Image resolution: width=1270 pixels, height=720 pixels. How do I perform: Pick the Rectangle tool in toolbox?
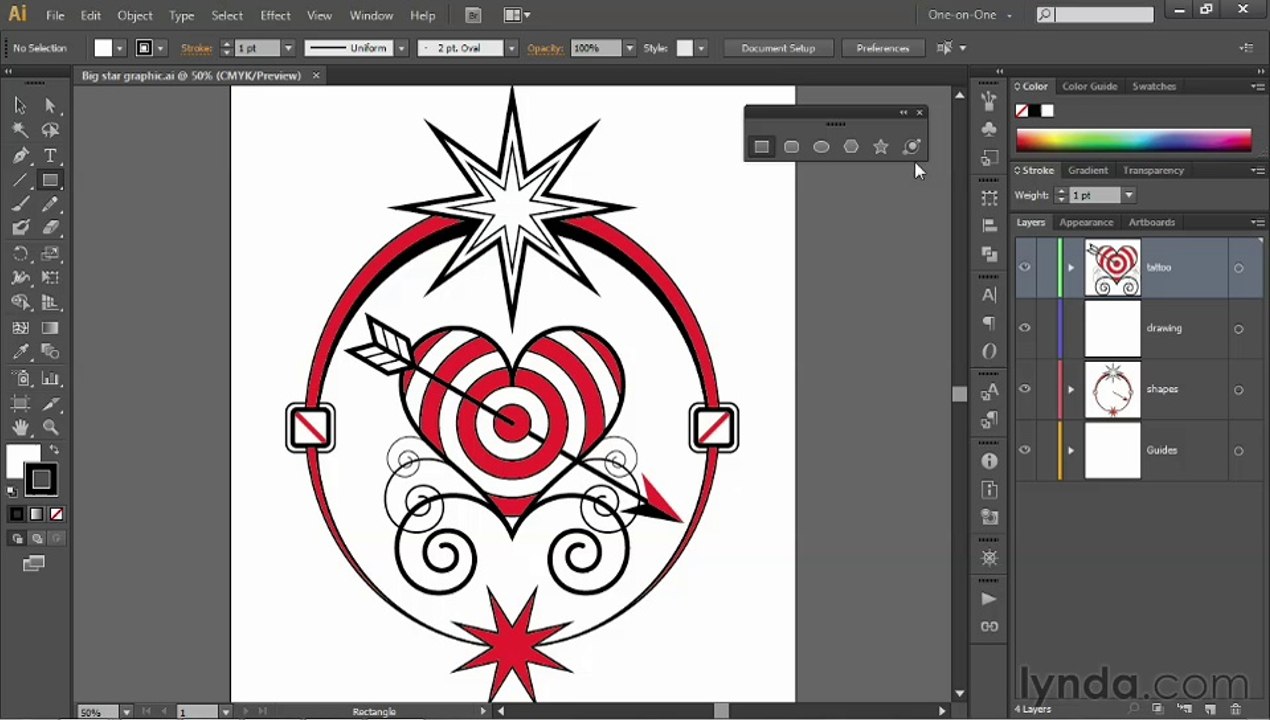[x=50, y=180]
